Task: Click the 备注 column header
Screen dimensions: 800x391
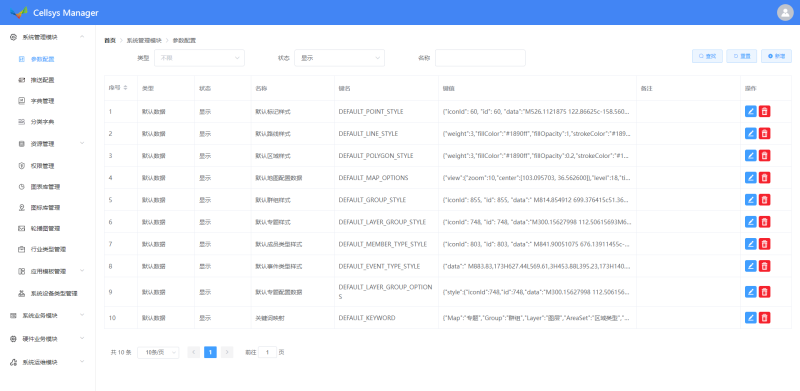Action: click(688, 88)
